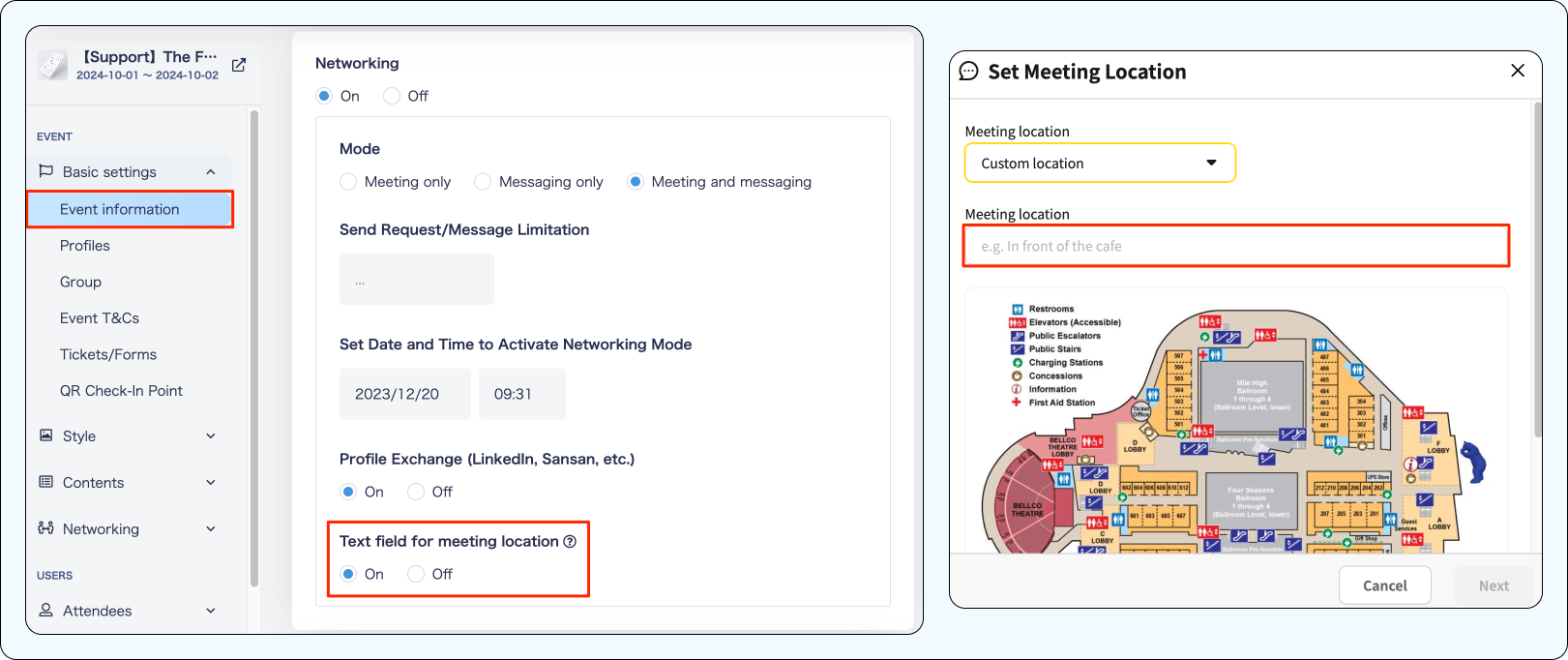
Task: Expand the Networking sidebar section
Action: (211, 528)
